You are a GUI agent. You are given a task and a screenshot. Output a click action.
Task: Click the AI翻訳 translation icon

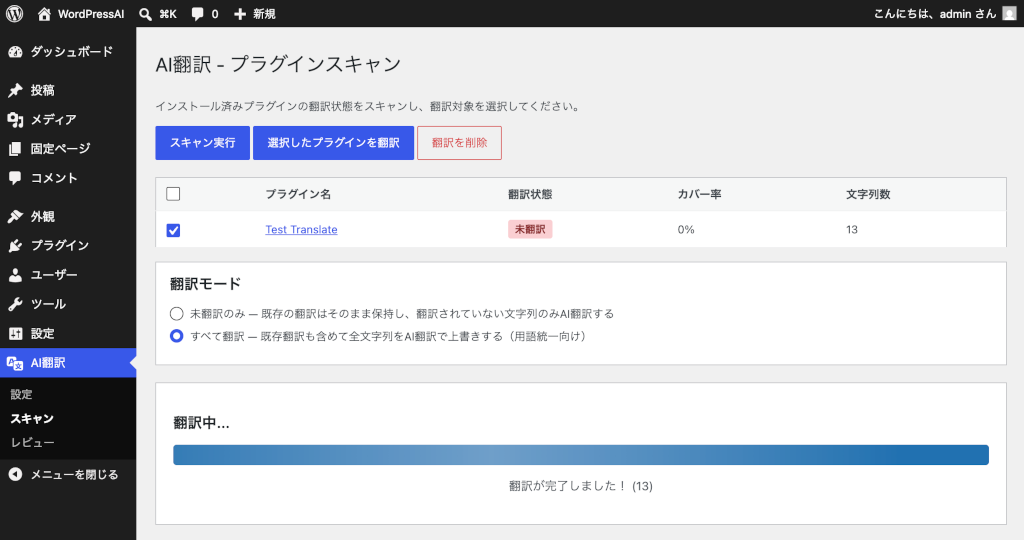tap(15, 363)
